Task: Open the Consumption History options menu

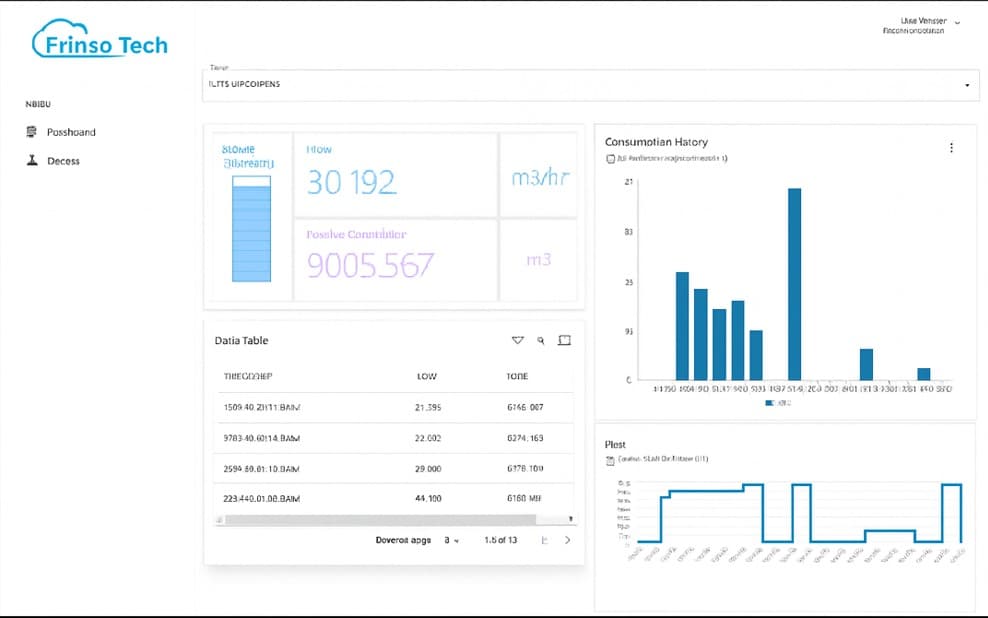Action: (x=951, y=146)
